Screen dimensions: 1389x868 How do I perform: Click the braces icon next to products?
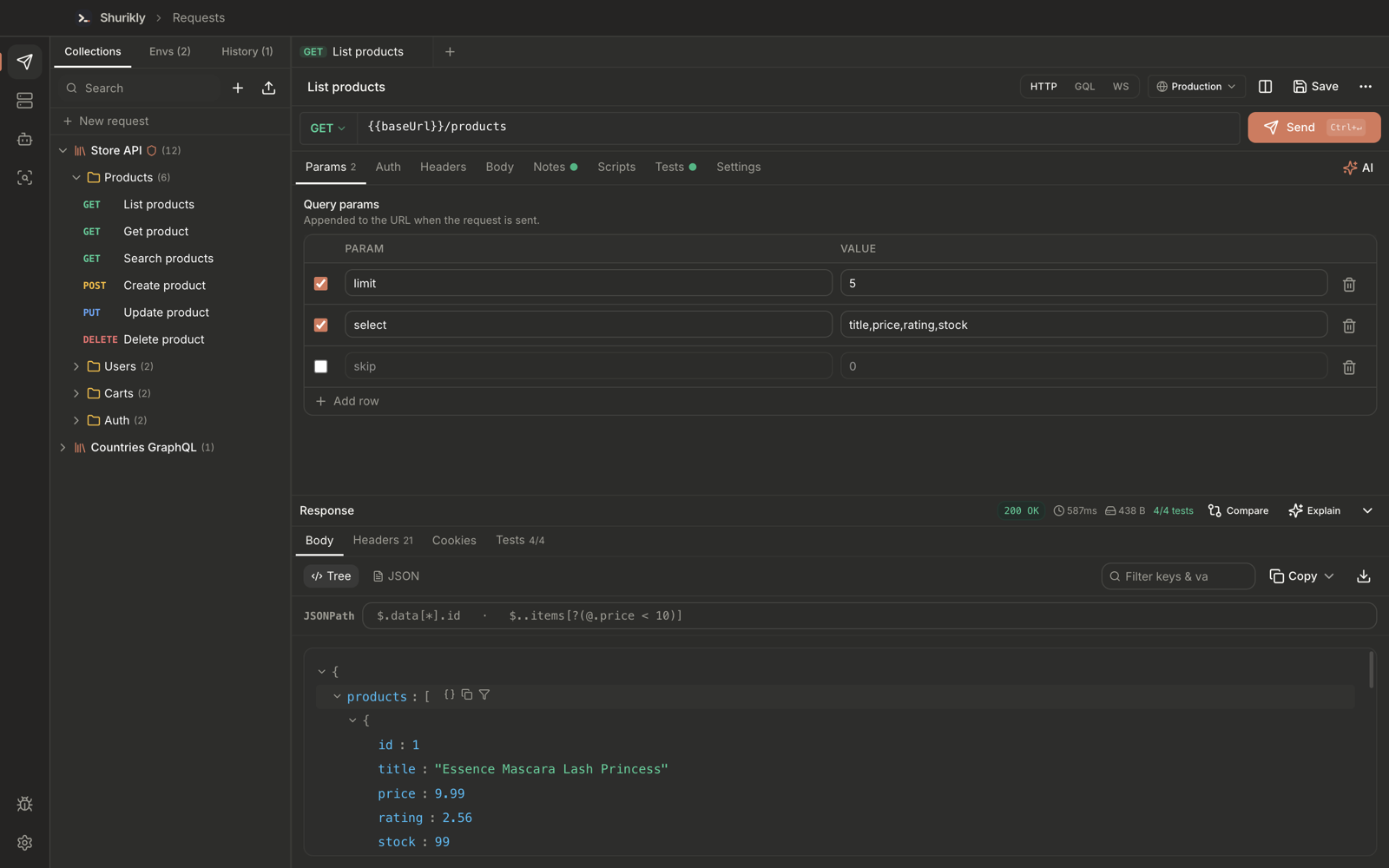pyautogui.click(x=449, y=694)
